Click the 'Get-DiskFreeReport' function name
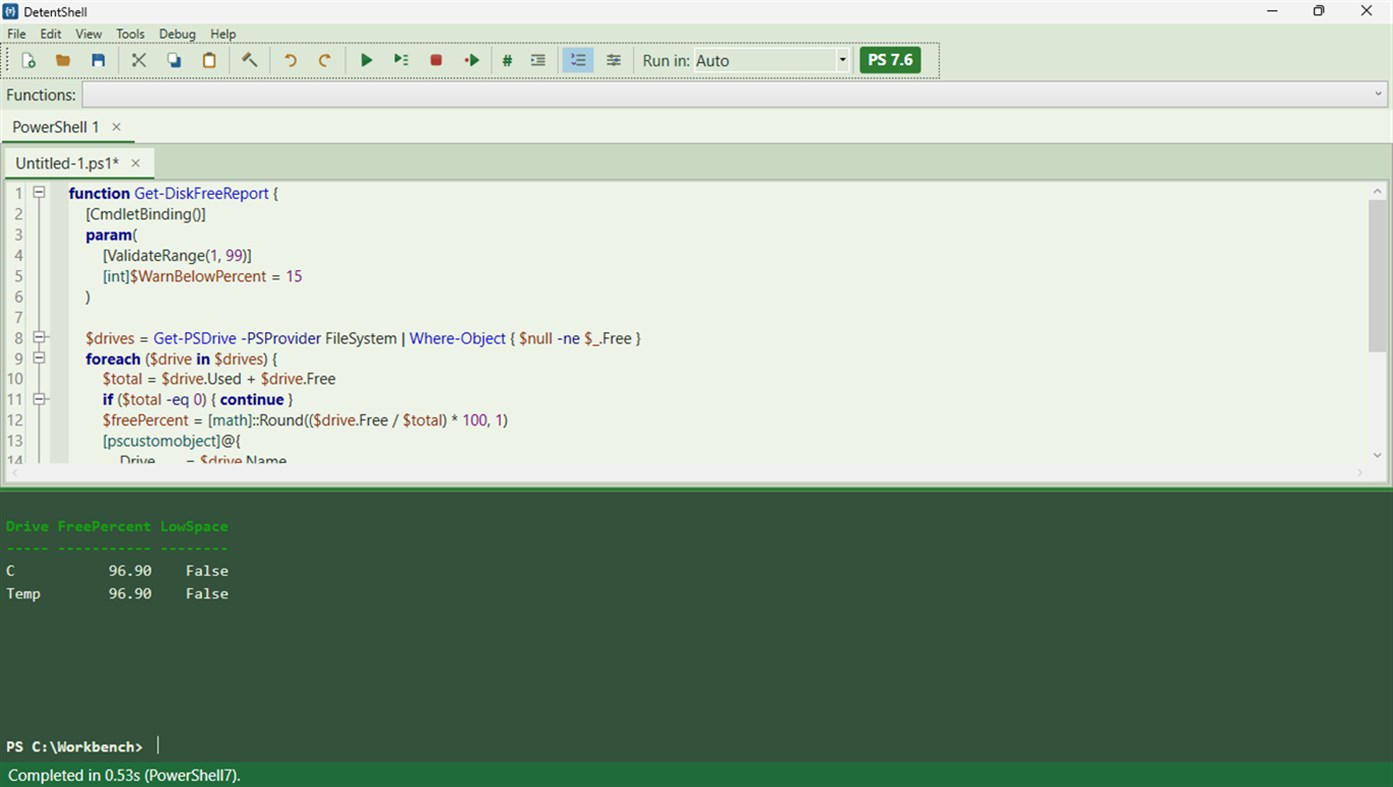This screenshot has width=1393, height=787. [201, 193]
